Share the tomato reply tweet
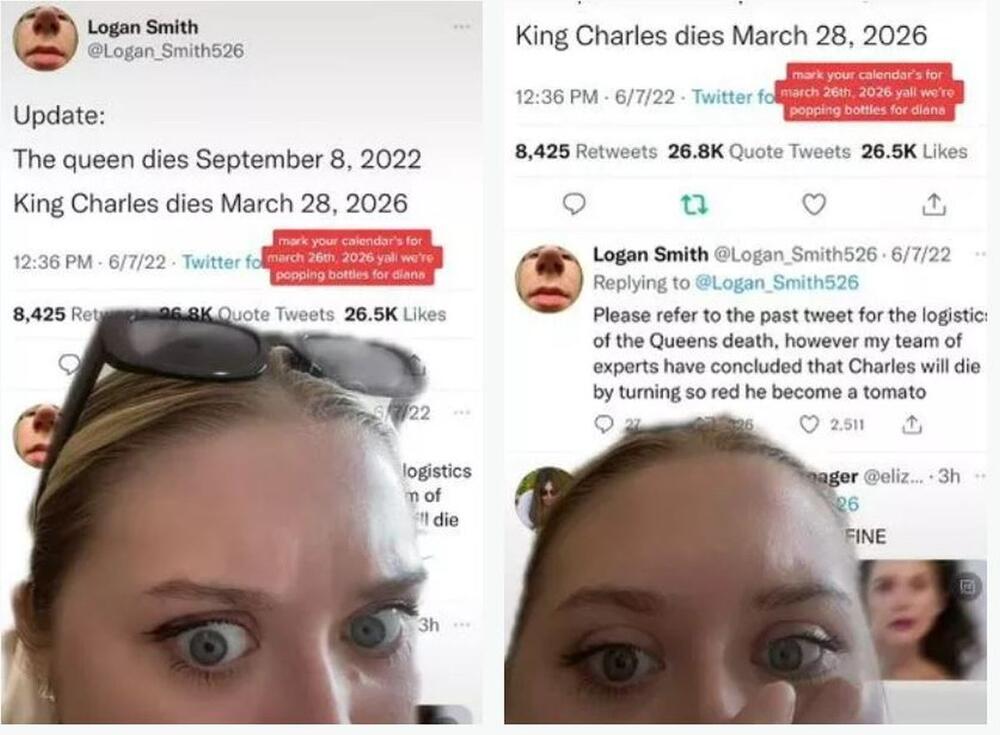Image resolution: width=1000 pixels, height=735 pixels. pos(911,424)
